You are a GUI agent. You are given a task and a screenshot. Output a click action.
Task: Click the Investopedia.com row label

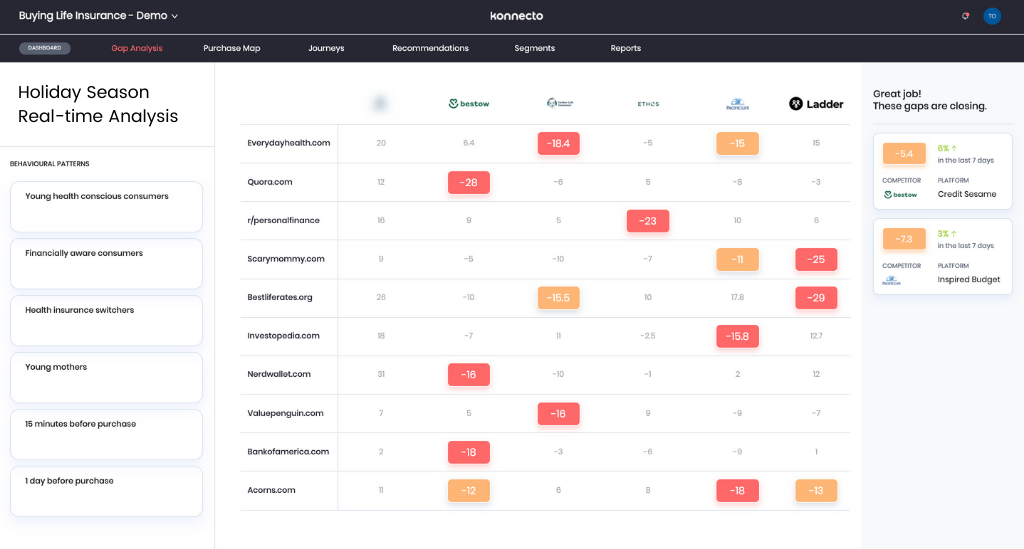tap(283, 336)
